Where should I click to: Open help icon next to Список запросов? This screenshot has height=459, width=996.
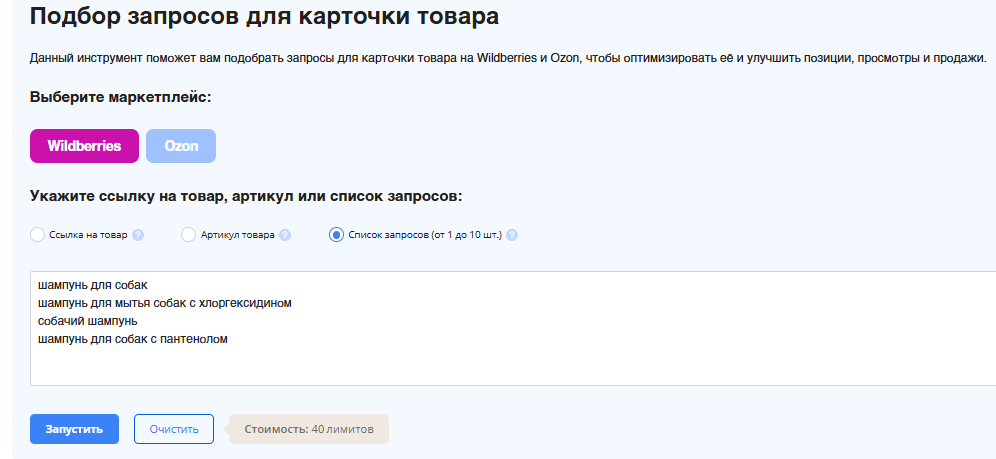coord(512,235)
